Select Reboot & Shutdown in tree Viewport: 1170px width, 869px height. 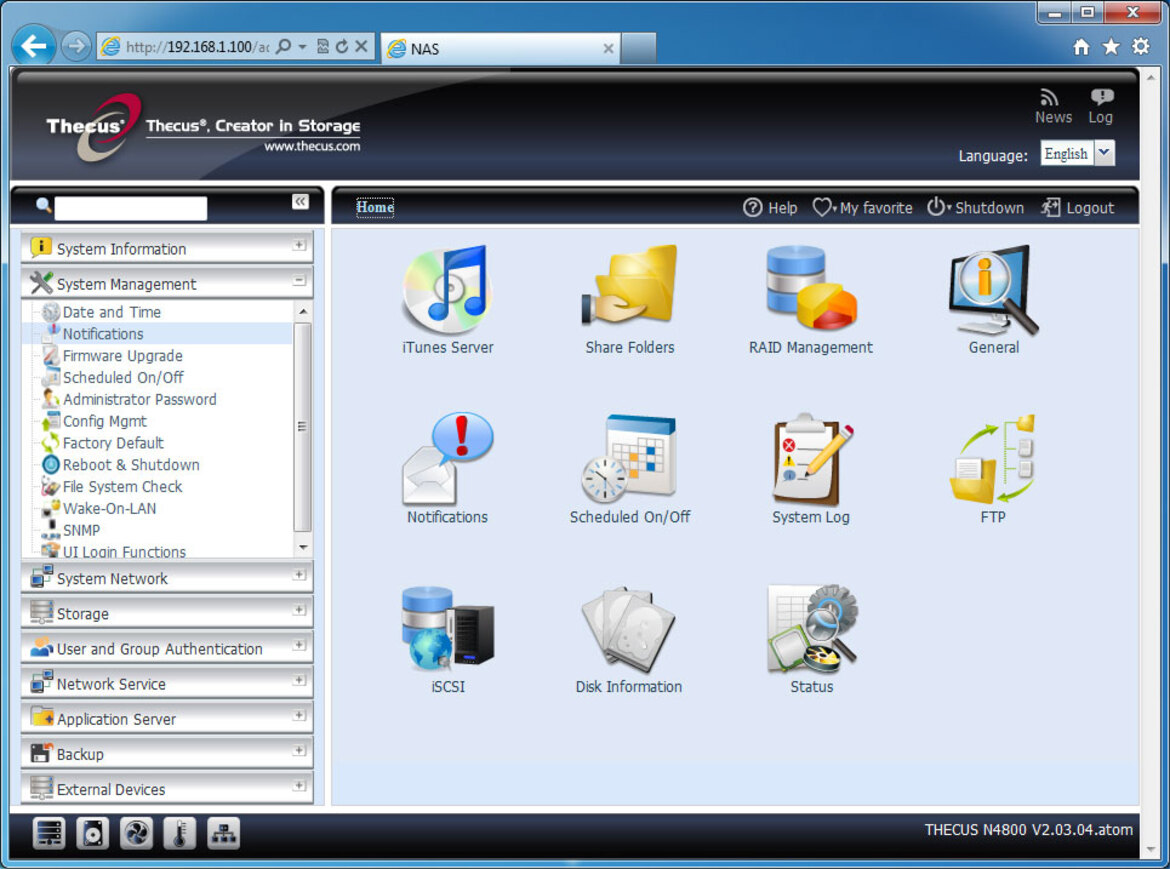[131, 465]
